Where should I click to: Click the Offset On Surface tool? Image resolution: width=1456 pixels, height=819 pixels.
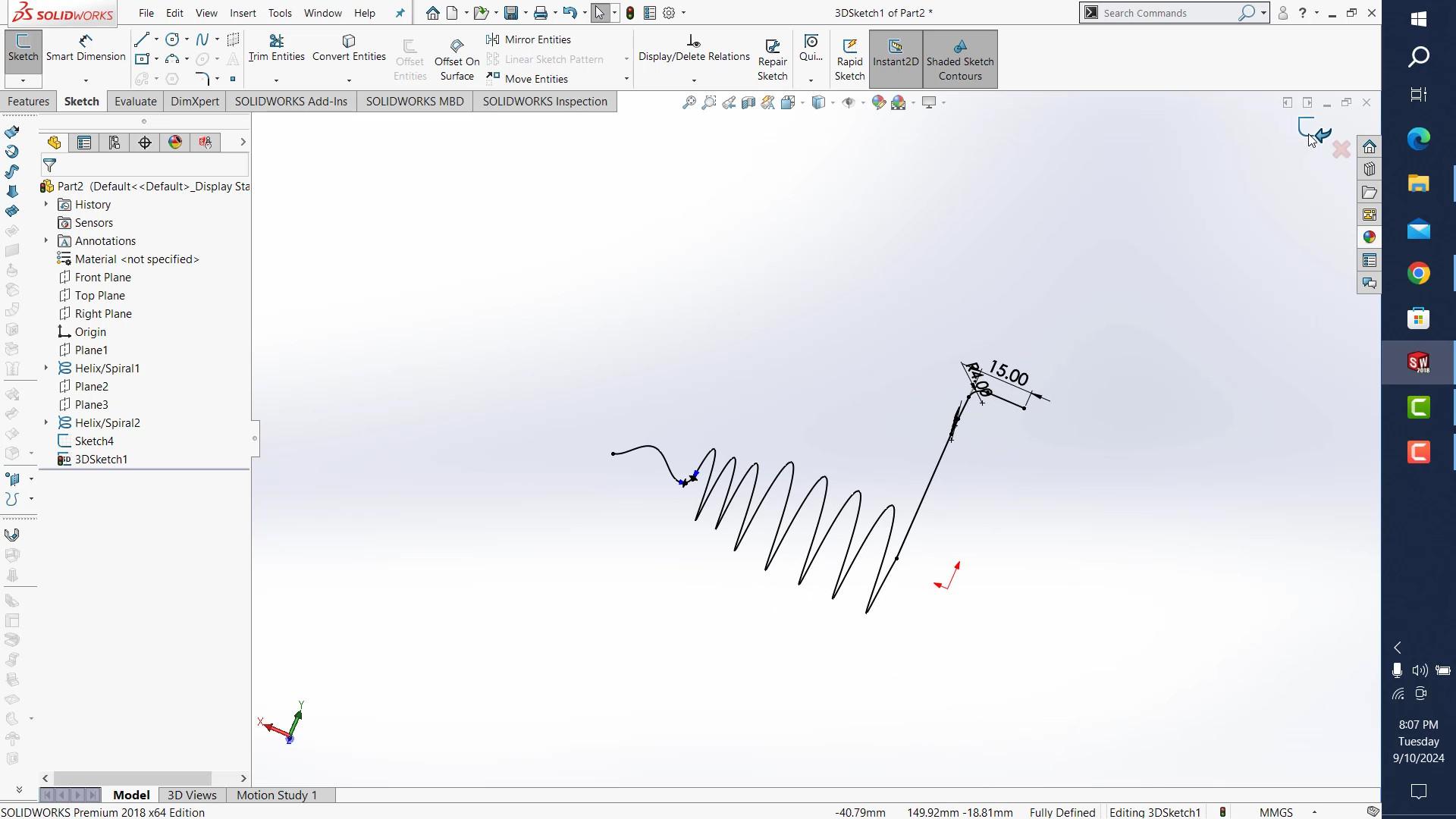coord(457,59)
